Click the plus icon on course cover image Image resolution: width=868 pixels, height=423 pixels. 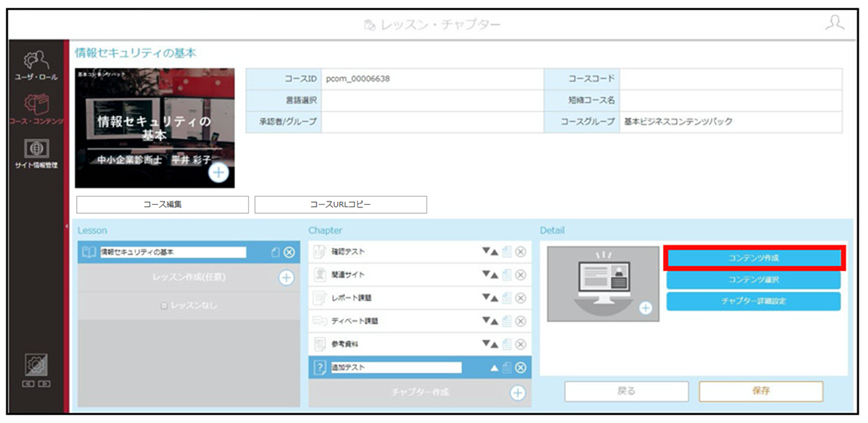(219, 172)
